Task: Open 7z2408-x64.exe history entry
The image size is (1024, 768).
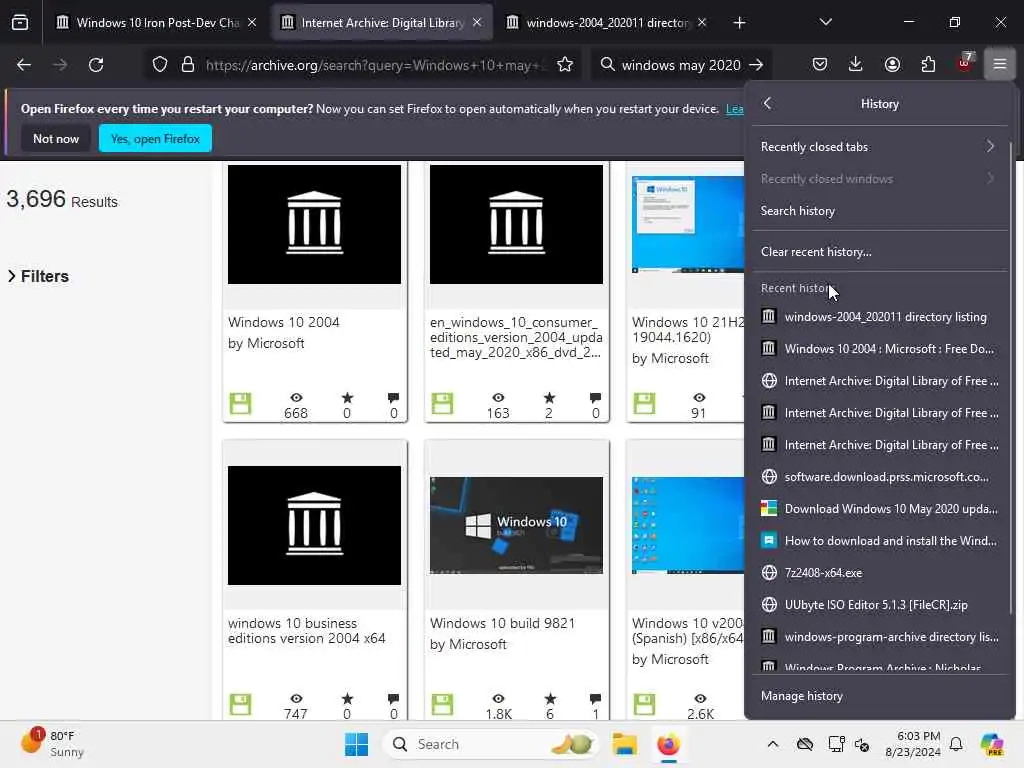Action: click(x=878, y=573)
